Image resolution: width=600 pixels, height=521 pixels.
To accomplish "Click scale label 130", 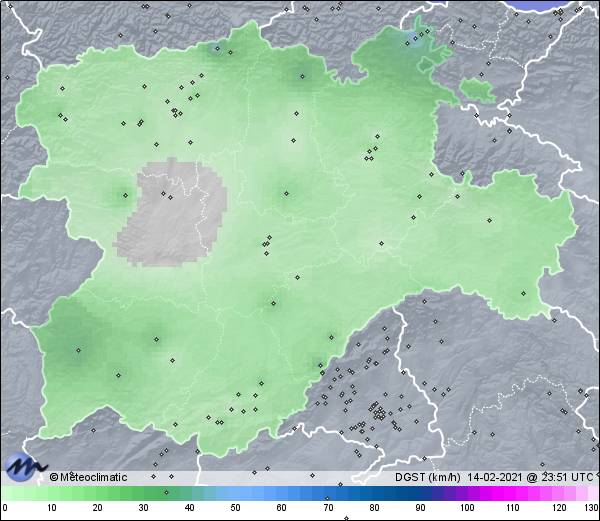I will [592, 508].
